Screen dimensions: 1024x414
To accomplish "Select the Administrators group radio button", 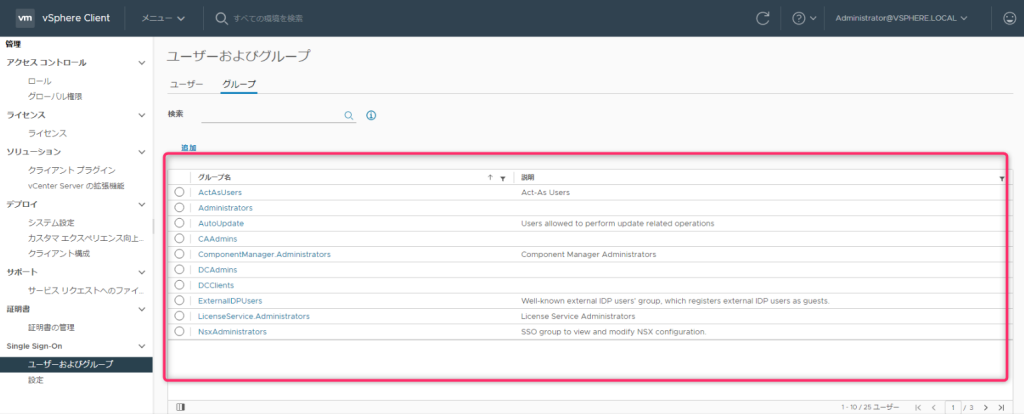I will (179, 208).
